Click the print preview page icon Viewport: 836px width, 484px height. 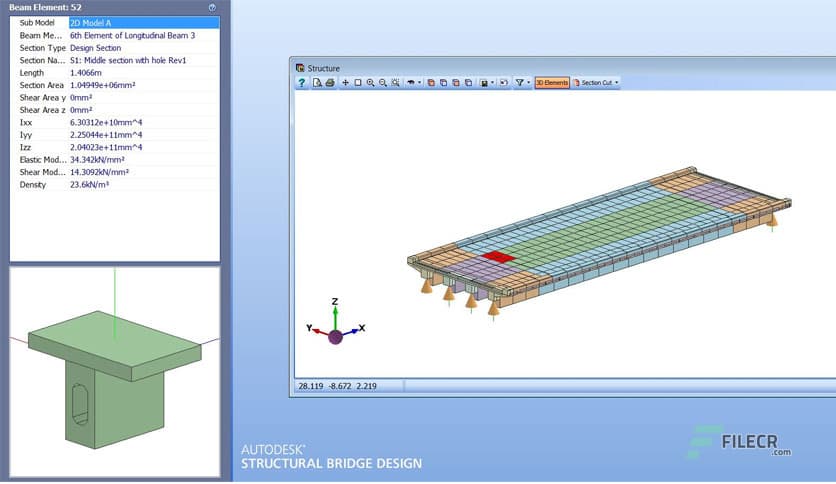point(317,83)
